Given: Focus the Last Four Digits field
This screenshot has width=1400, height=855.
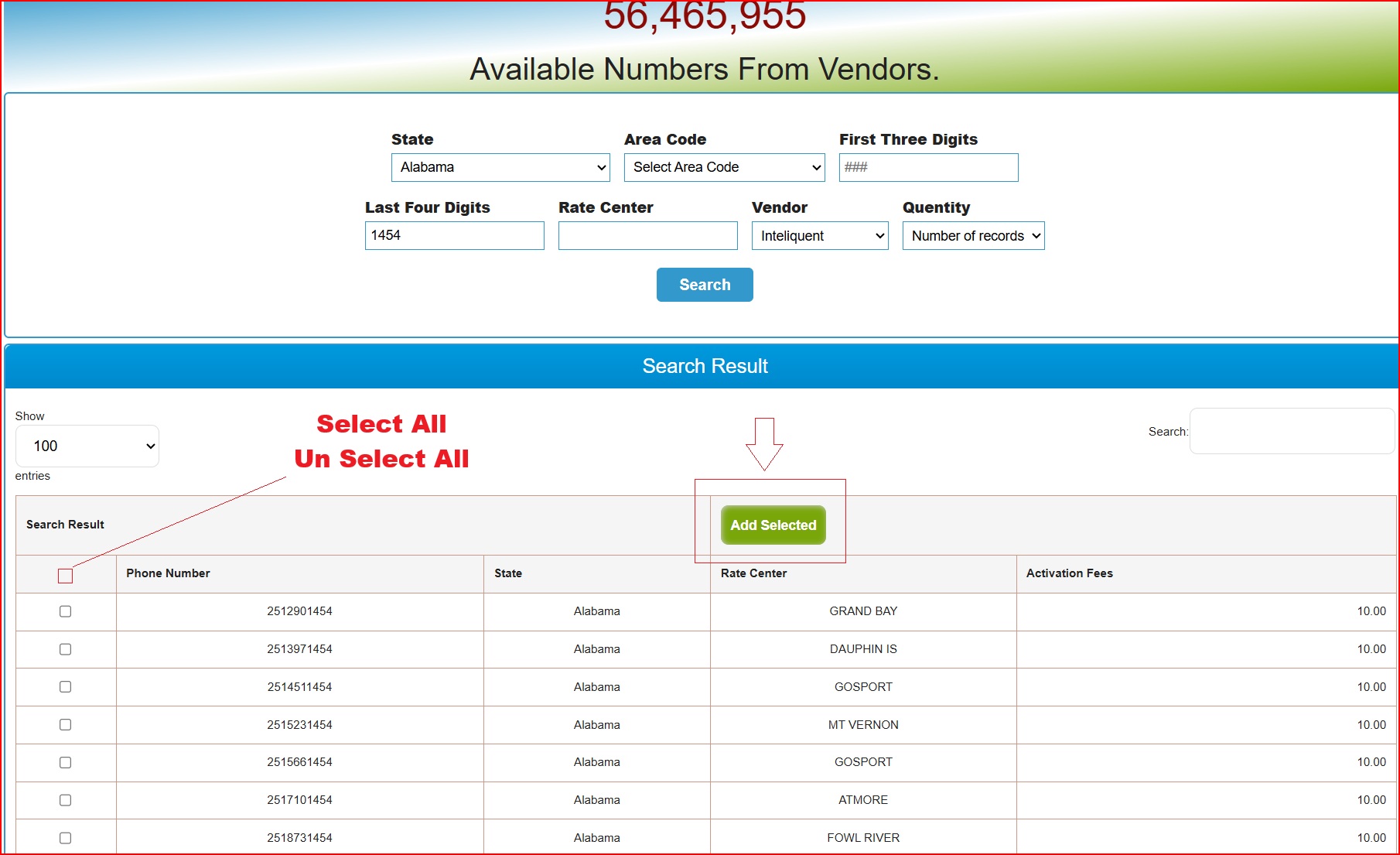Looking at the screenshot, I should [x=454, y=236].
